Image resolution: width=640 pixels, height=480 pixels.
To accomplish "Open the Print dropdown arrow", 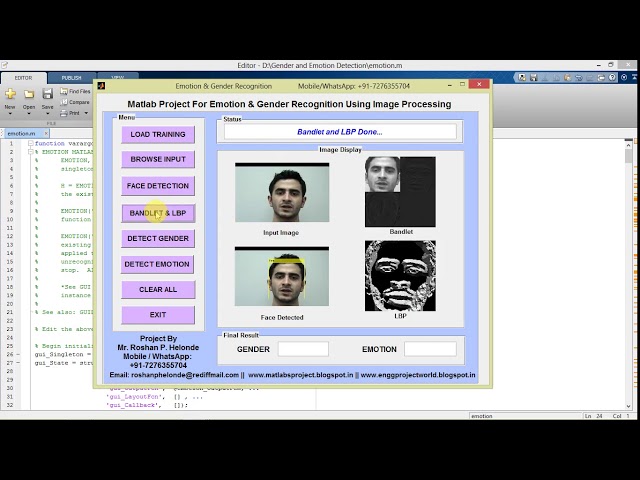I will pyautogui.click(x=86, y=113).
